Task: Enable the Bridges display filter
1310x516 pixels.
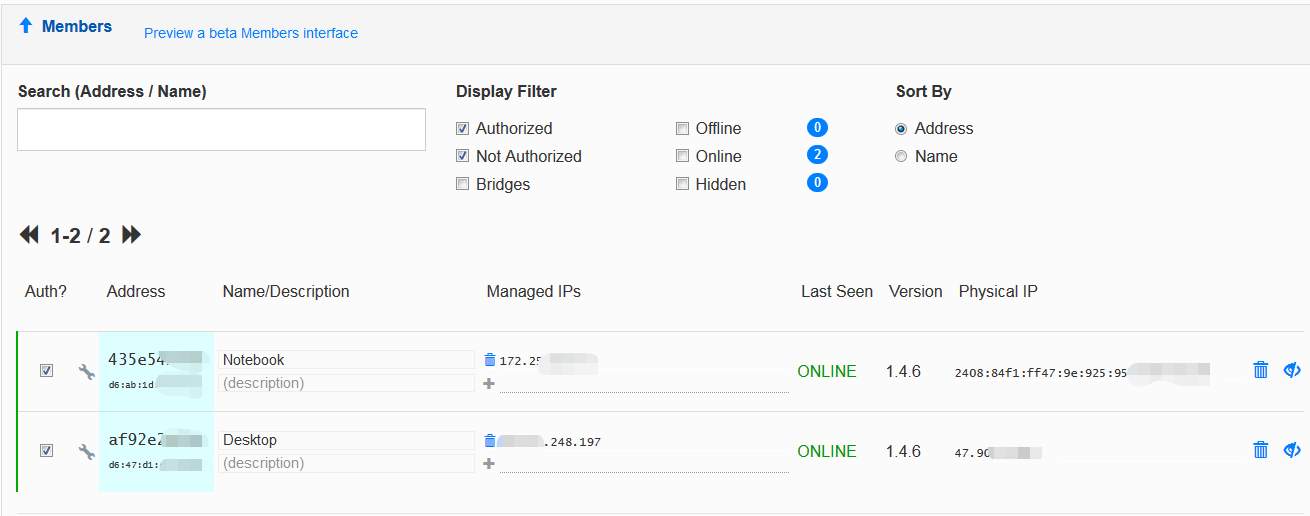Action: click(x=462, y=185)
